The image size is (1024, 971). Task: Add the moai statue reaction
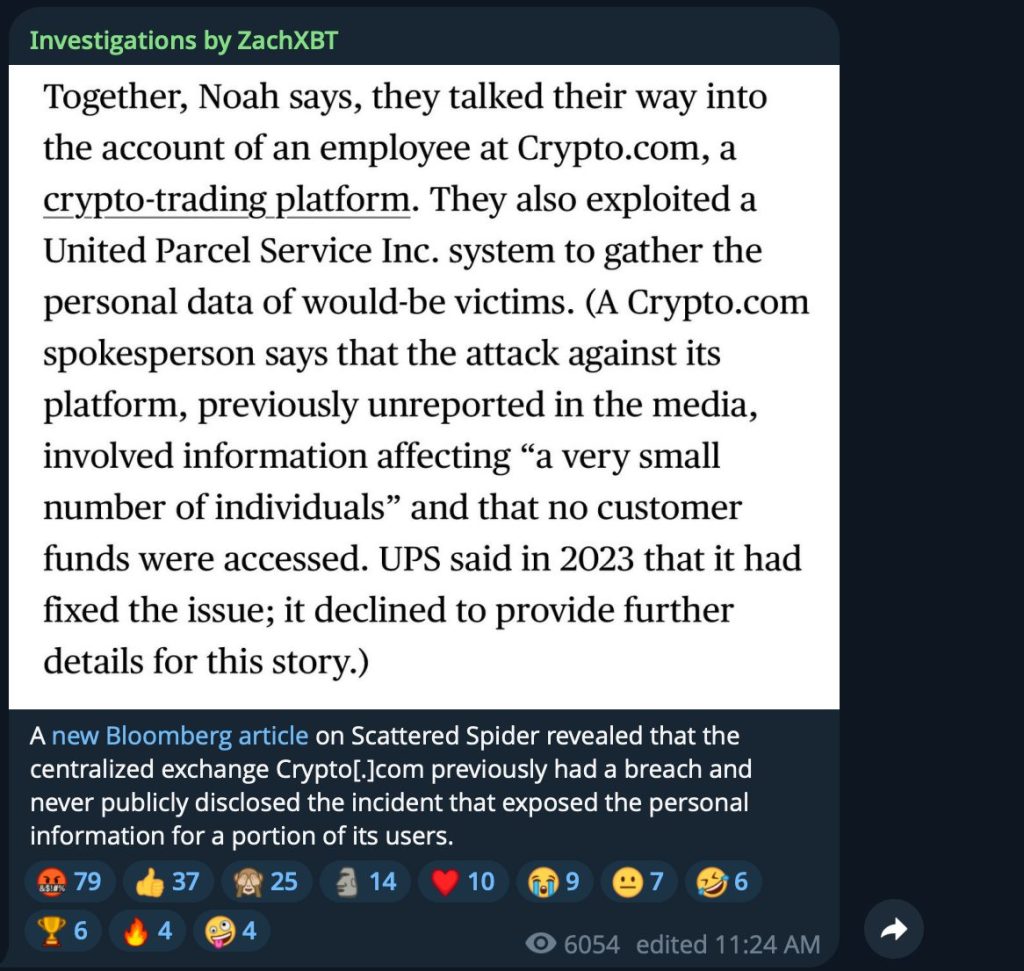(x=364, y=881)
